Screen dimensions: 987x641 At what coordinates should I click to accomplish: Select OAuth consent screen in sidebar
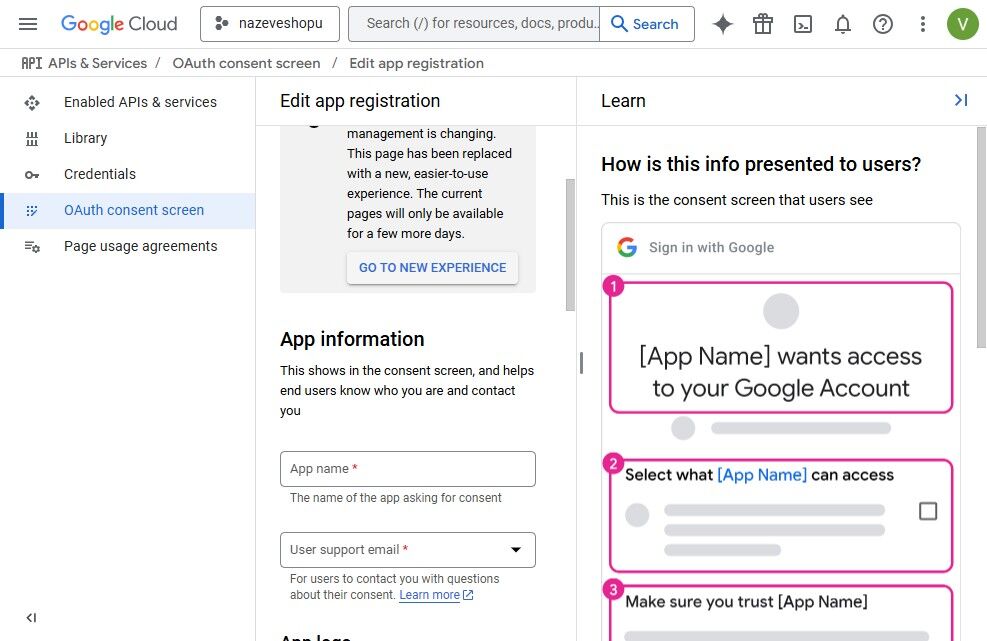[128, 210]
